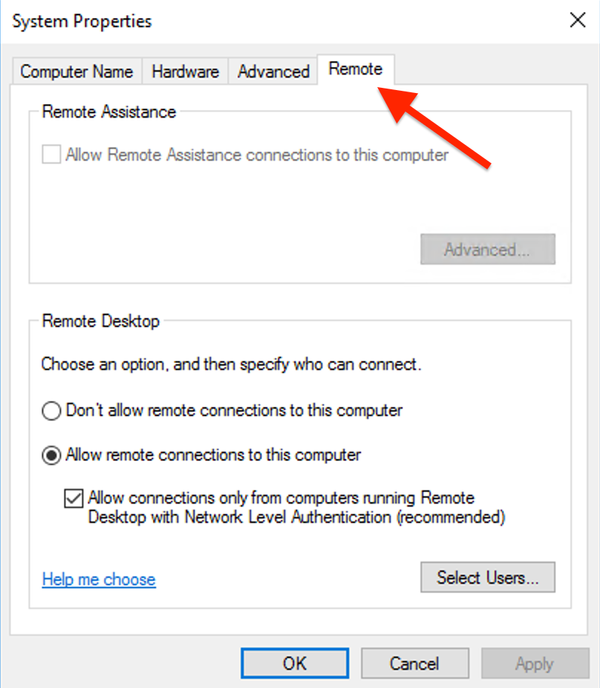
Task: Open the Help me choose link
Action: (99, 579)
